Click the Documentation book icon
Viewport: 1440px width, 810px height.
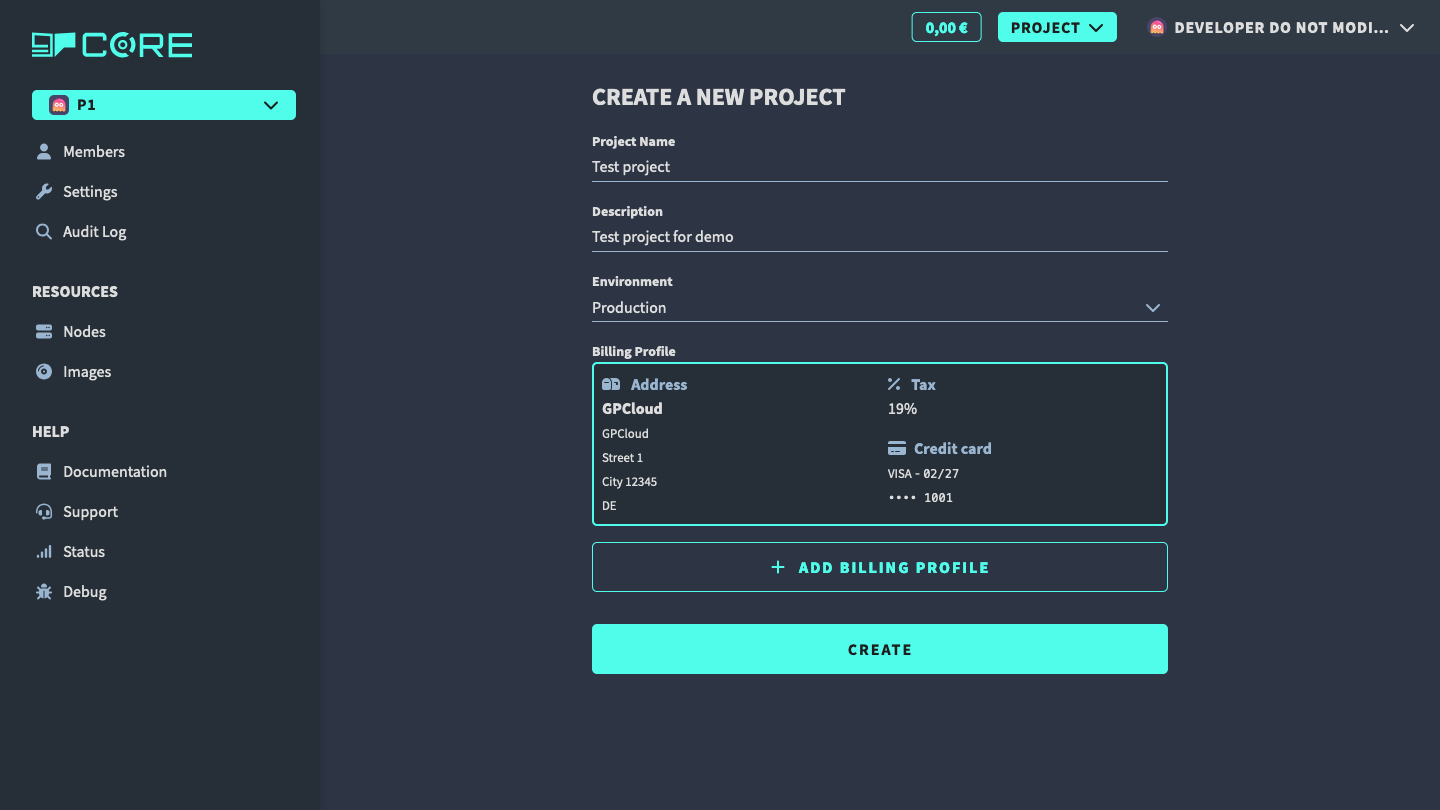point(44,472)
